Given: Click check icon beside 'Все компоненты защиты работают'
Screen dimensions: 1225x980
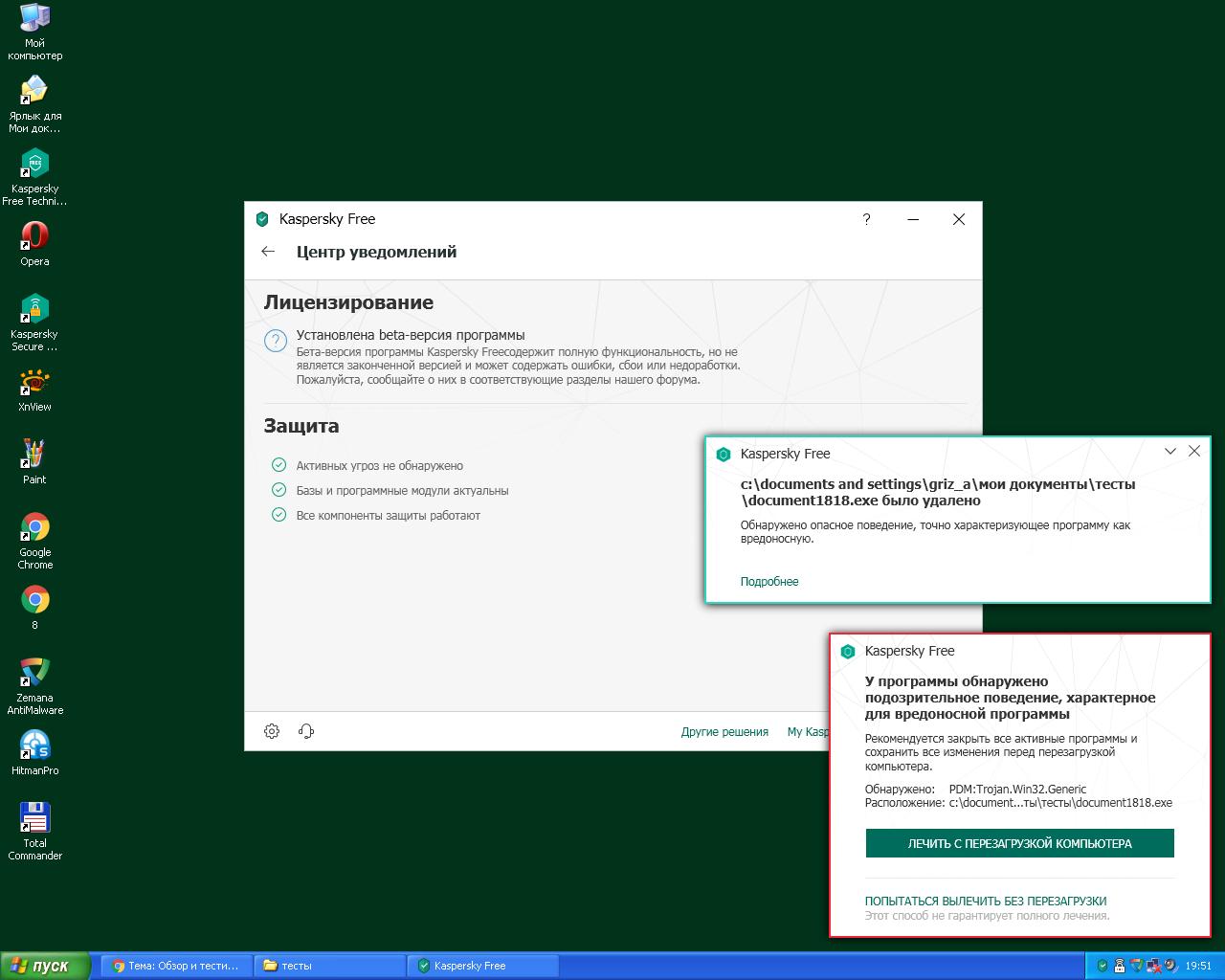Looking at the screenshot, I should [278, 515].
